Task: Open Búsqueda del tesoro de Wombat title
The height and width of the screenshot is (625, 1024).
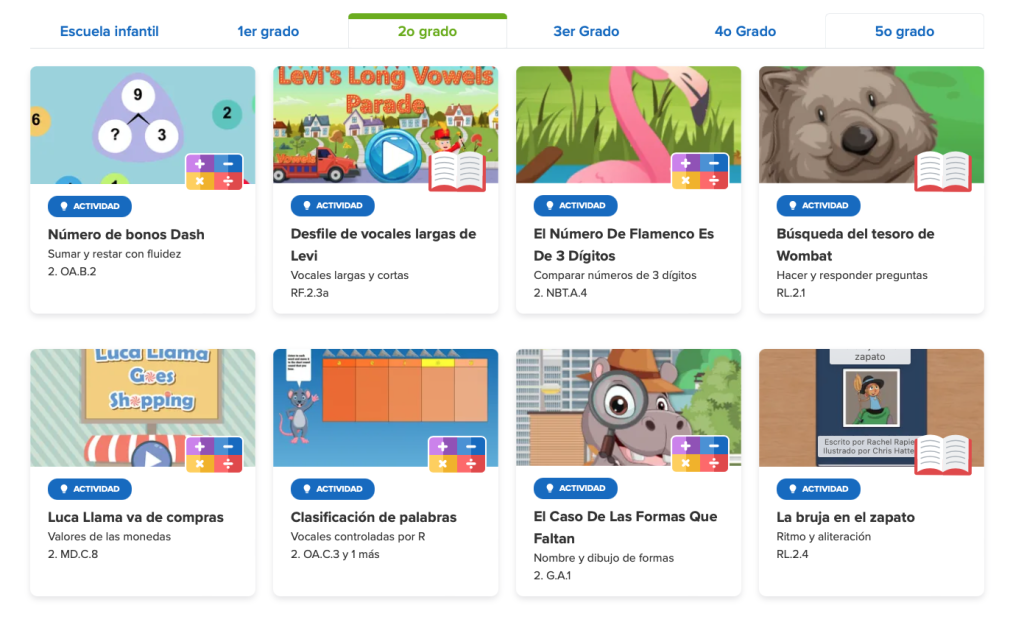Action: point(855,245)
